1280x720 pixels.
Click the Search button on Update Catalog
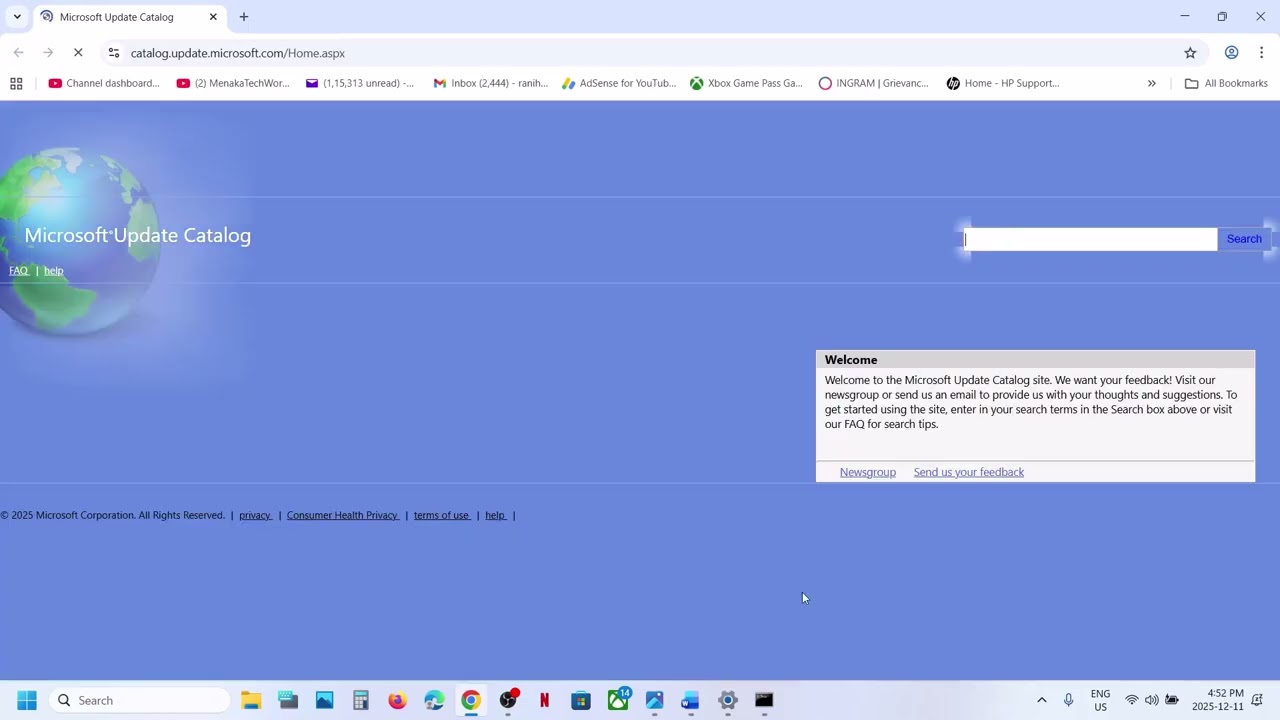click(1244, 239)
